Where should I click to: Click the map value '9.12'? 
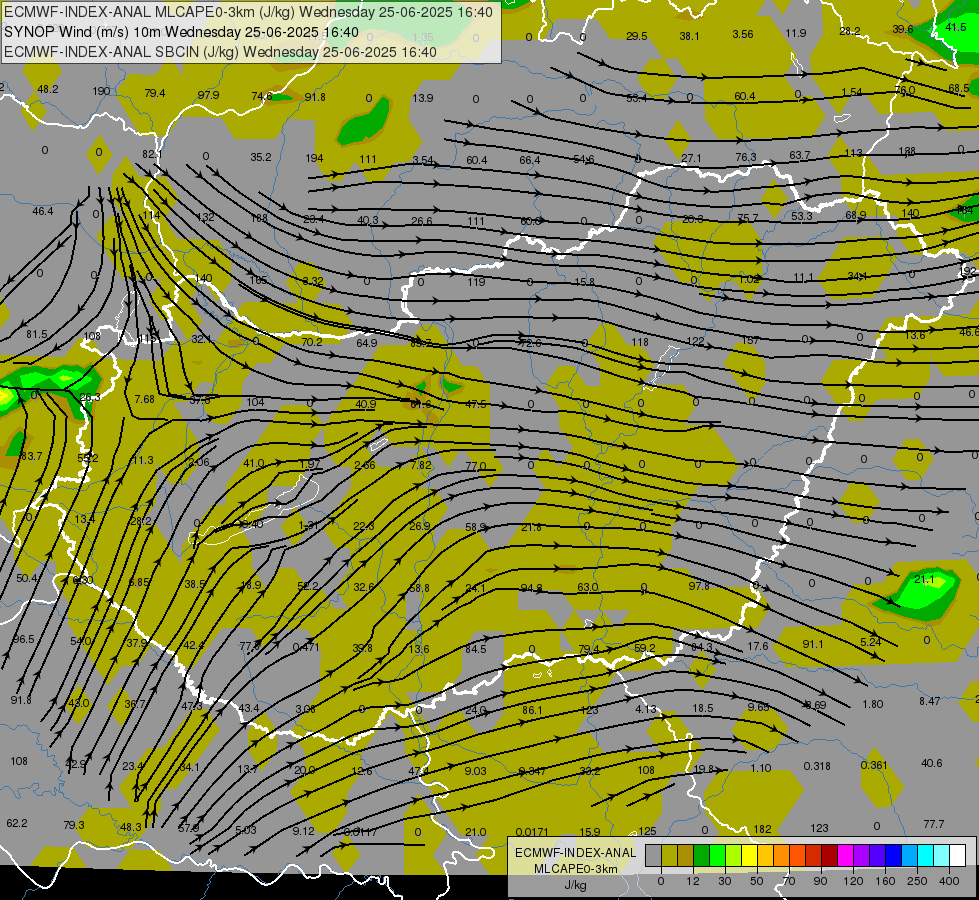pos(303,831)
